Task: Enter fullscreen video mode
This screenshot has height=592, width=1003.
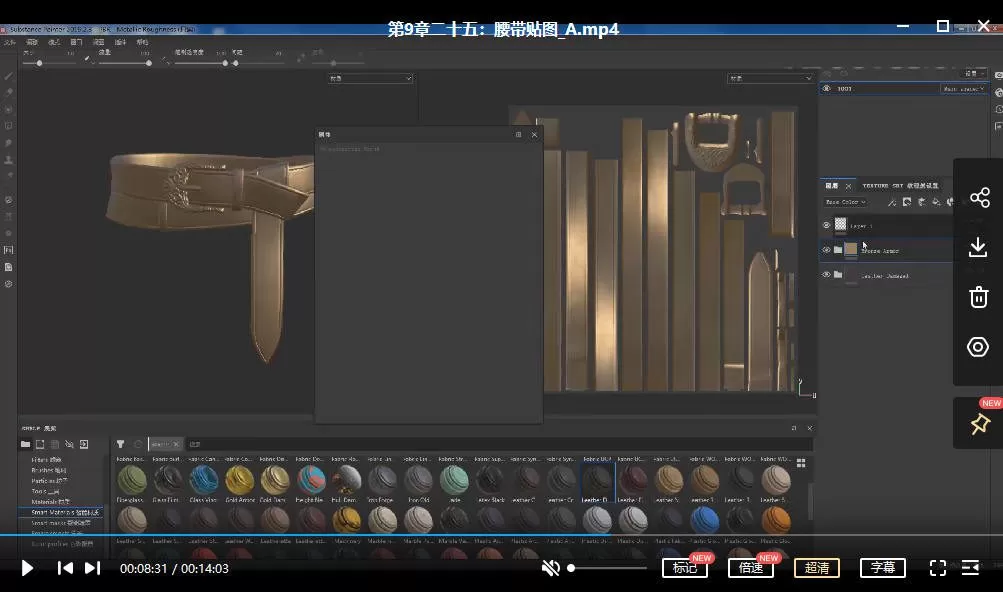Action: (x=938, y=568)
